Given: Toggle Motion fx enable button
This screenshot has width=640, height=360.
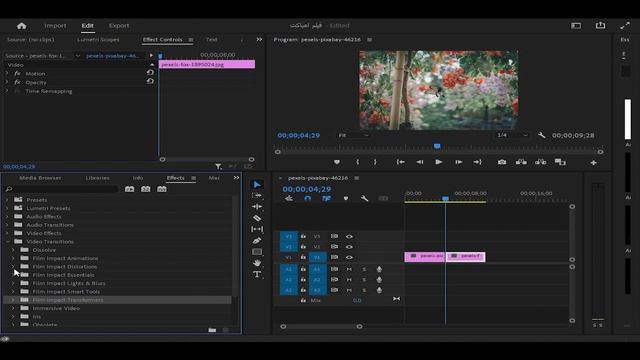Looking at the screenshot, I should point(17,73).
